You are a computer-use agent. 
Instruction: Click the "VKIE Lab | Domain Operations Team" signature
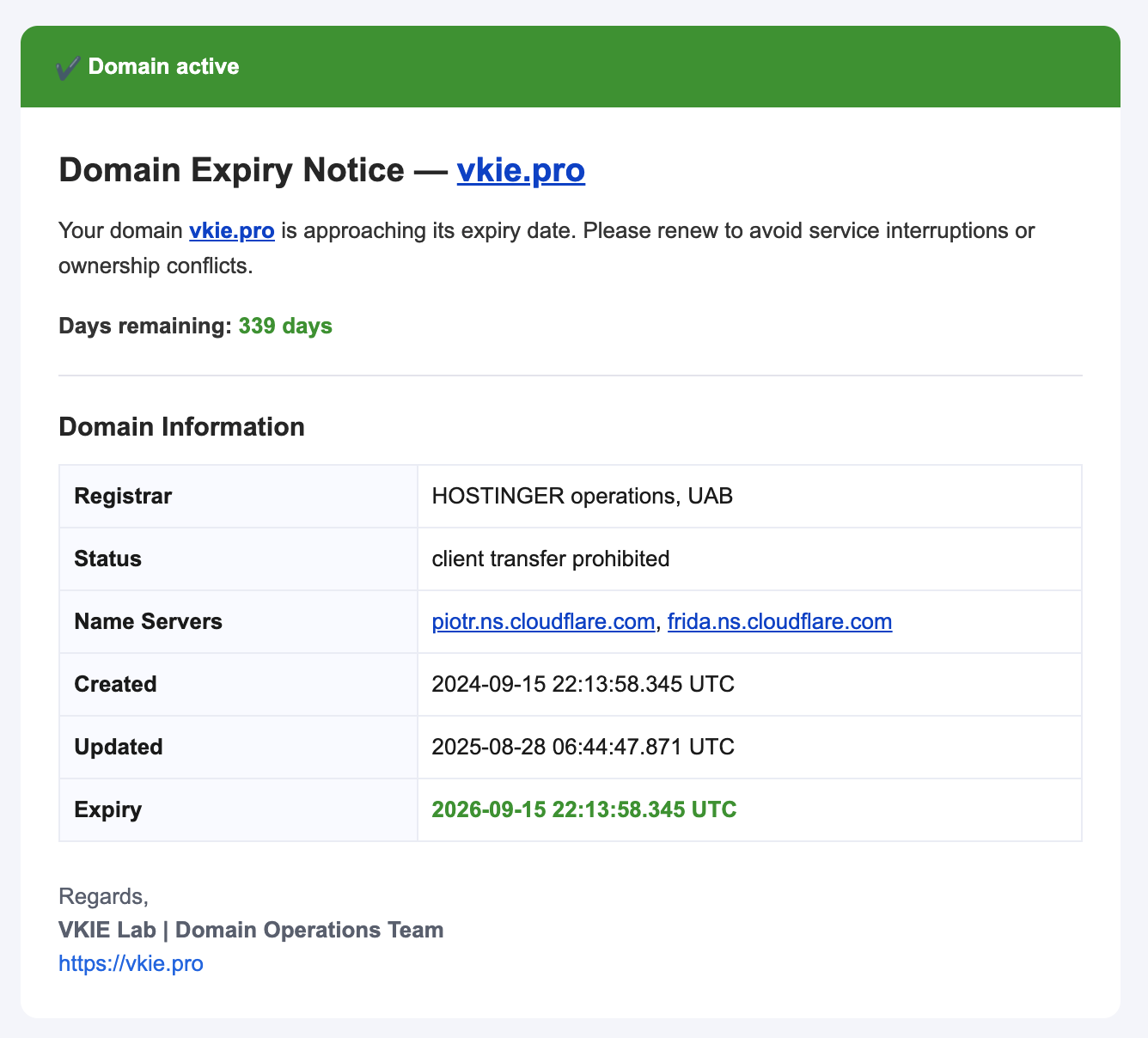click(x=251, y=930)
